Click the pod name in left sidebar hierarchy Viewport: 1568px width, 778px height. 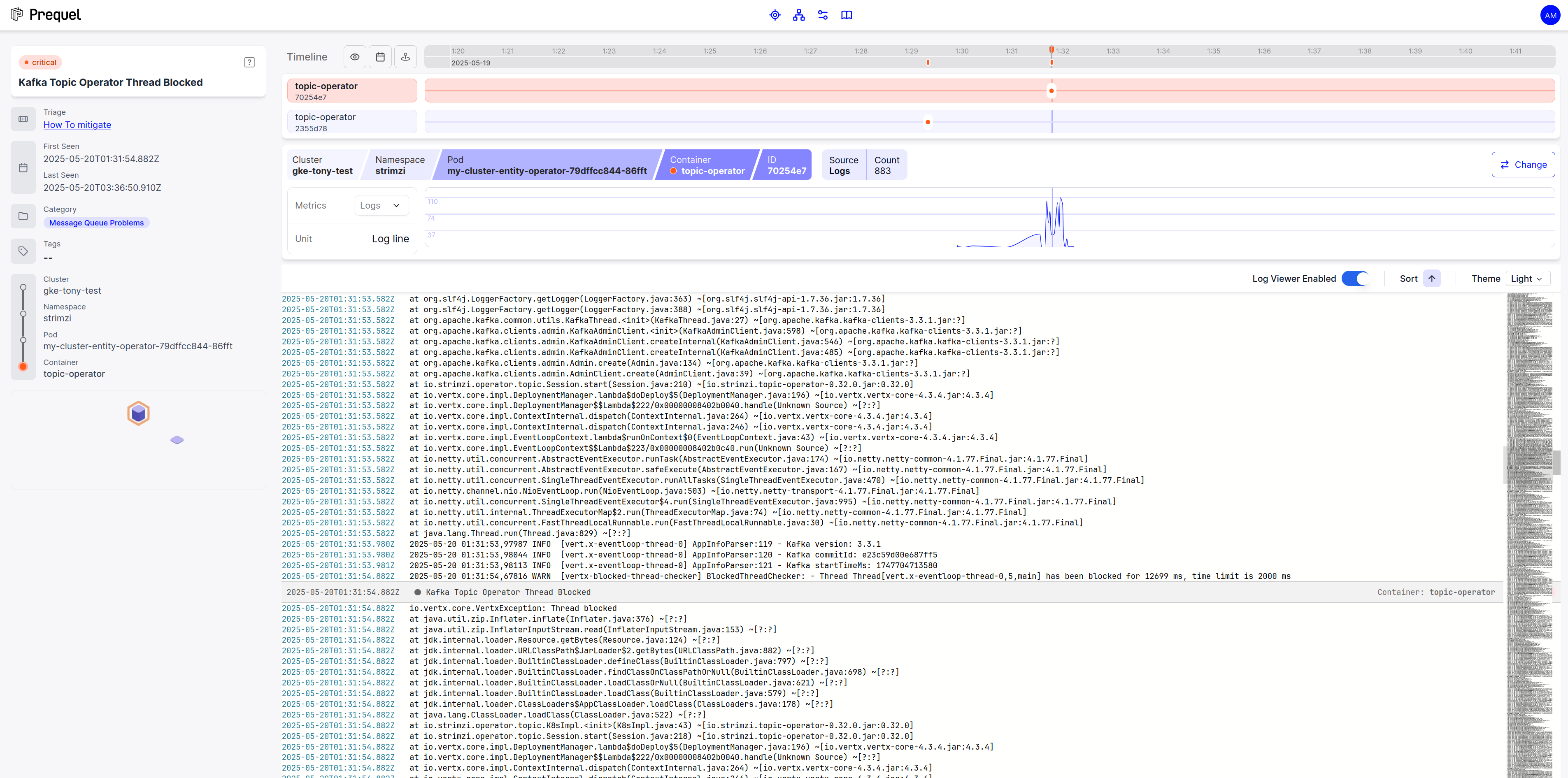(x=137, y=346)
